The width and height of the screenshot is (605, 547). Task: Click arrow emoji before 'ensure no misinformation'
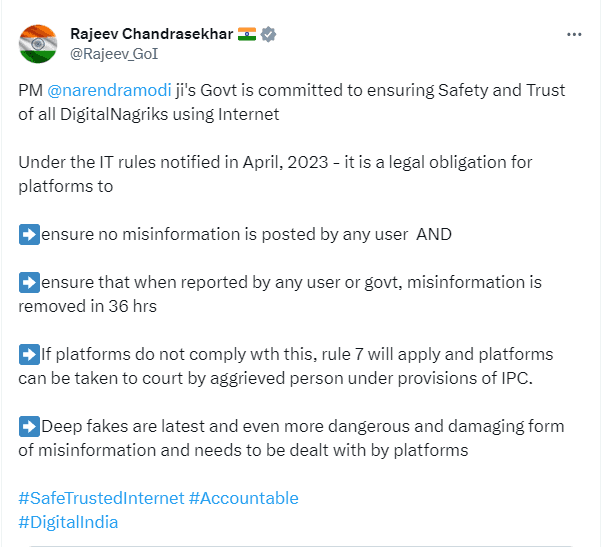tap(29, 235)
